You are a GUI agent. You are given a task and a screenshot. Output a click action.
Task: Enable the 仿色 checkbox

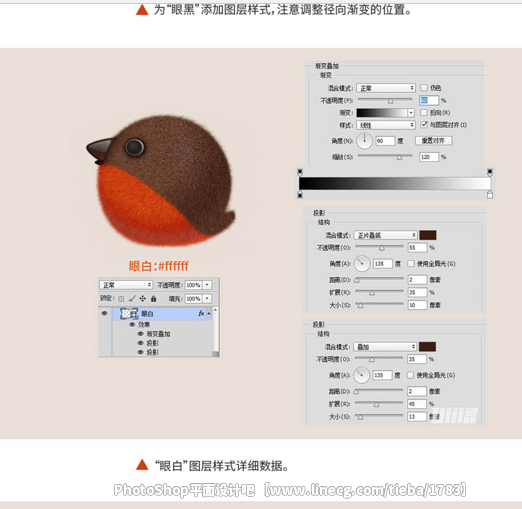(424, 88)
